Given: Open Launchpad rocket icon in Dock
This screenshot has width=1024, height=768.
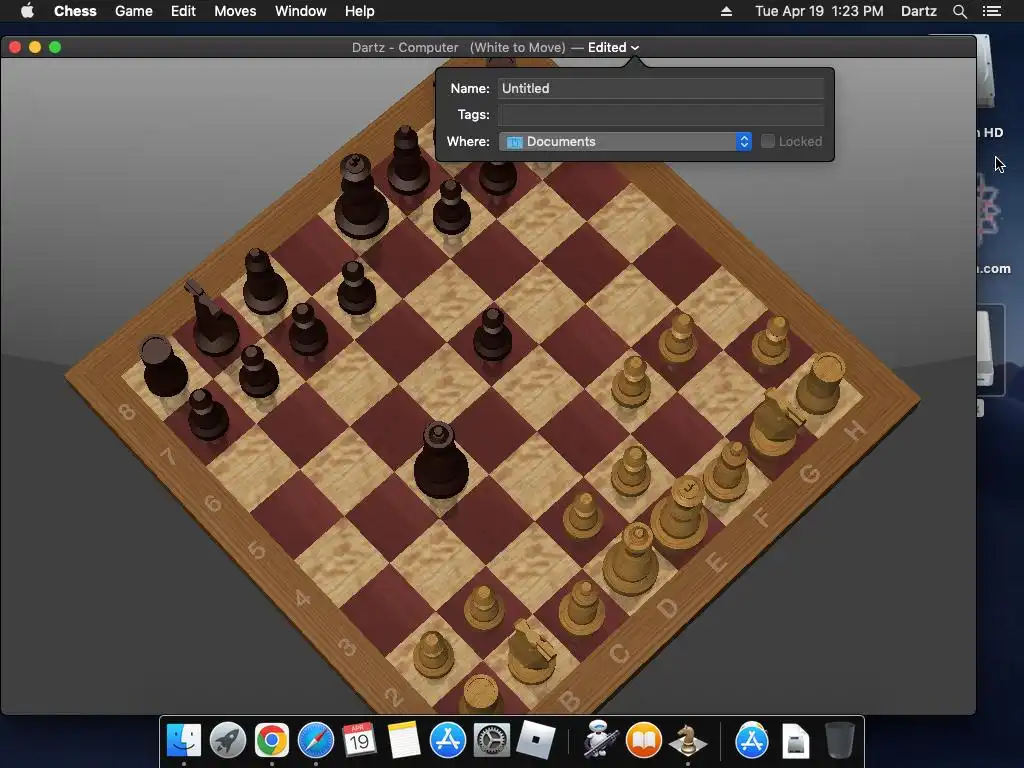Looking at the screenshot, I should [228, 741].
